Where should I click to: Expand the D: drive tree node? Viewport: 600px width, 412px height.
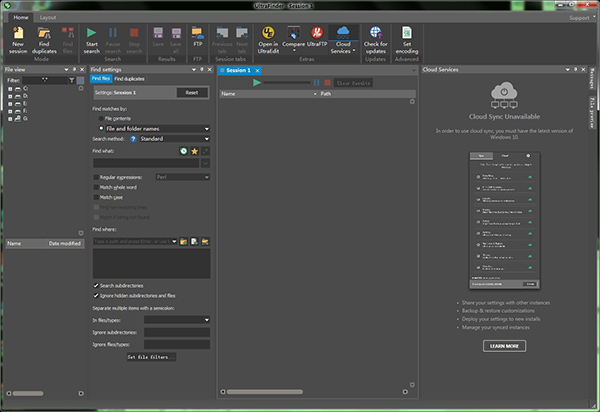(x=10, y=96)
